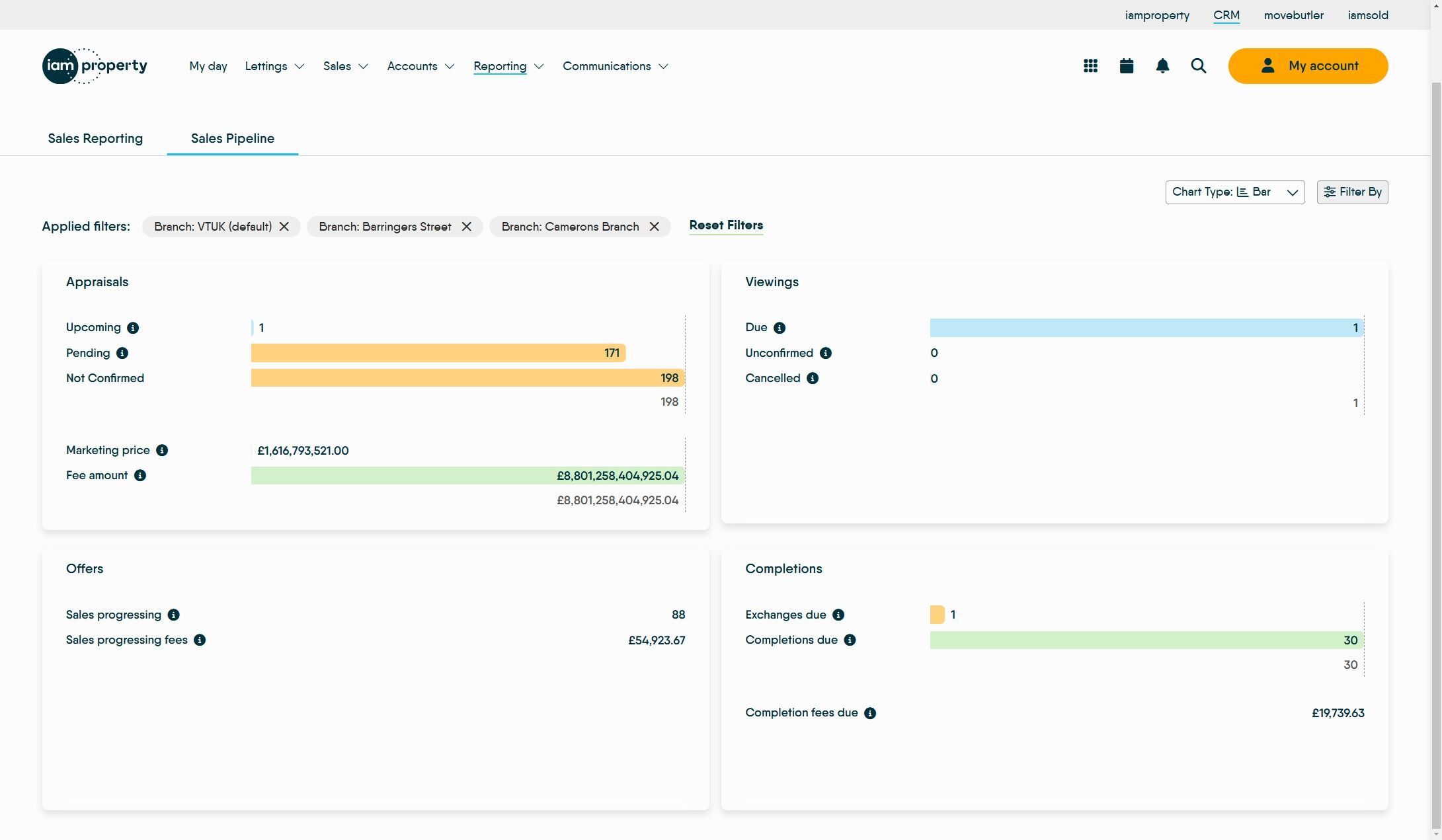Click info icon beside Completion fees due
The height and width of the screenshot is (840, 1442).
[x=870, y=713]
